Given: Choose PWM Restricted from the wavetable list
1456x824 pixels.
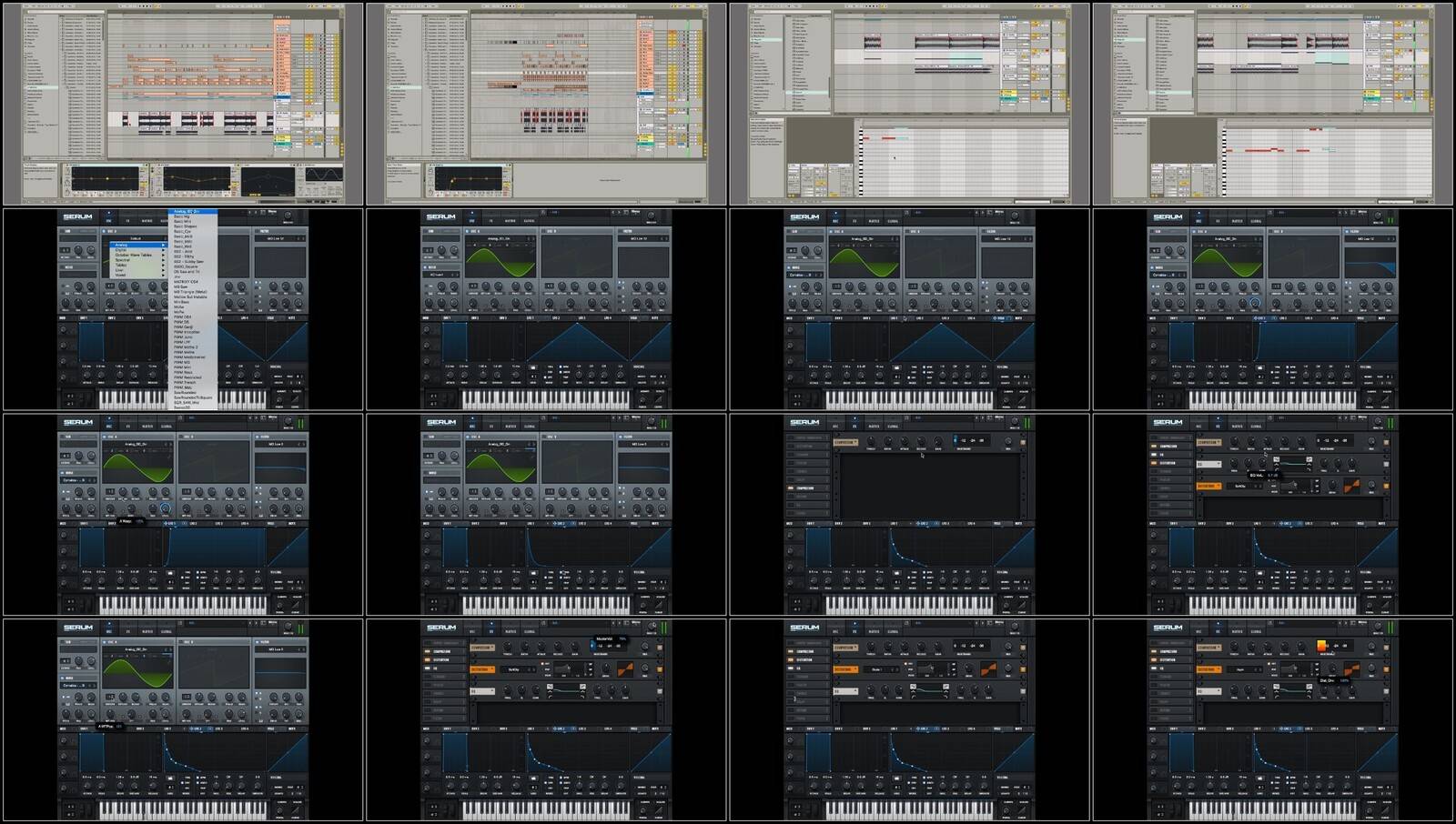Looking at the screenshot, I should pyautogui.click(x=187, y=377).
